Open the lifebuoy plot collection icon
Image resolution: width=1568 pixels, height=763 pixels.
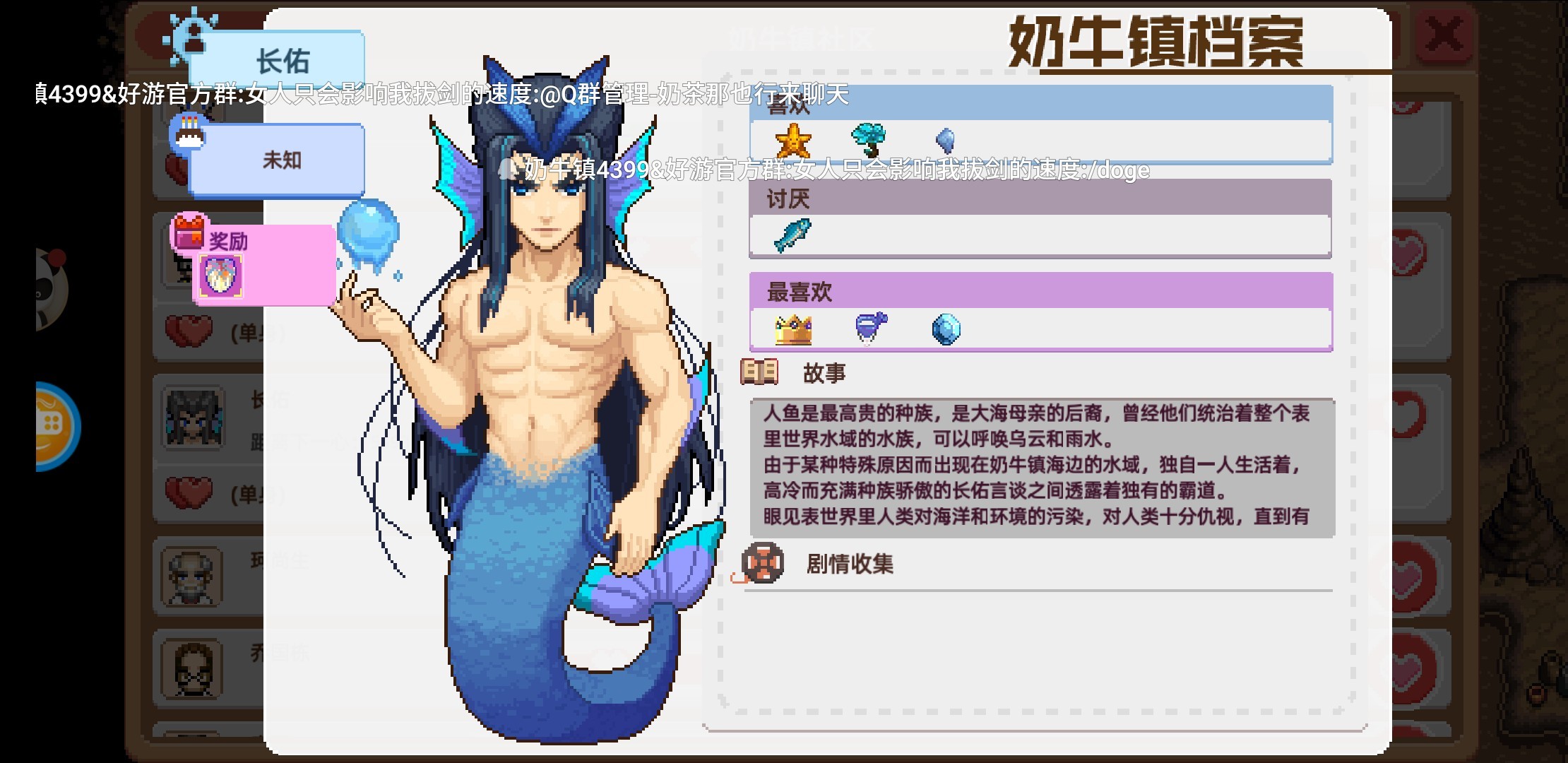point(761,564)
